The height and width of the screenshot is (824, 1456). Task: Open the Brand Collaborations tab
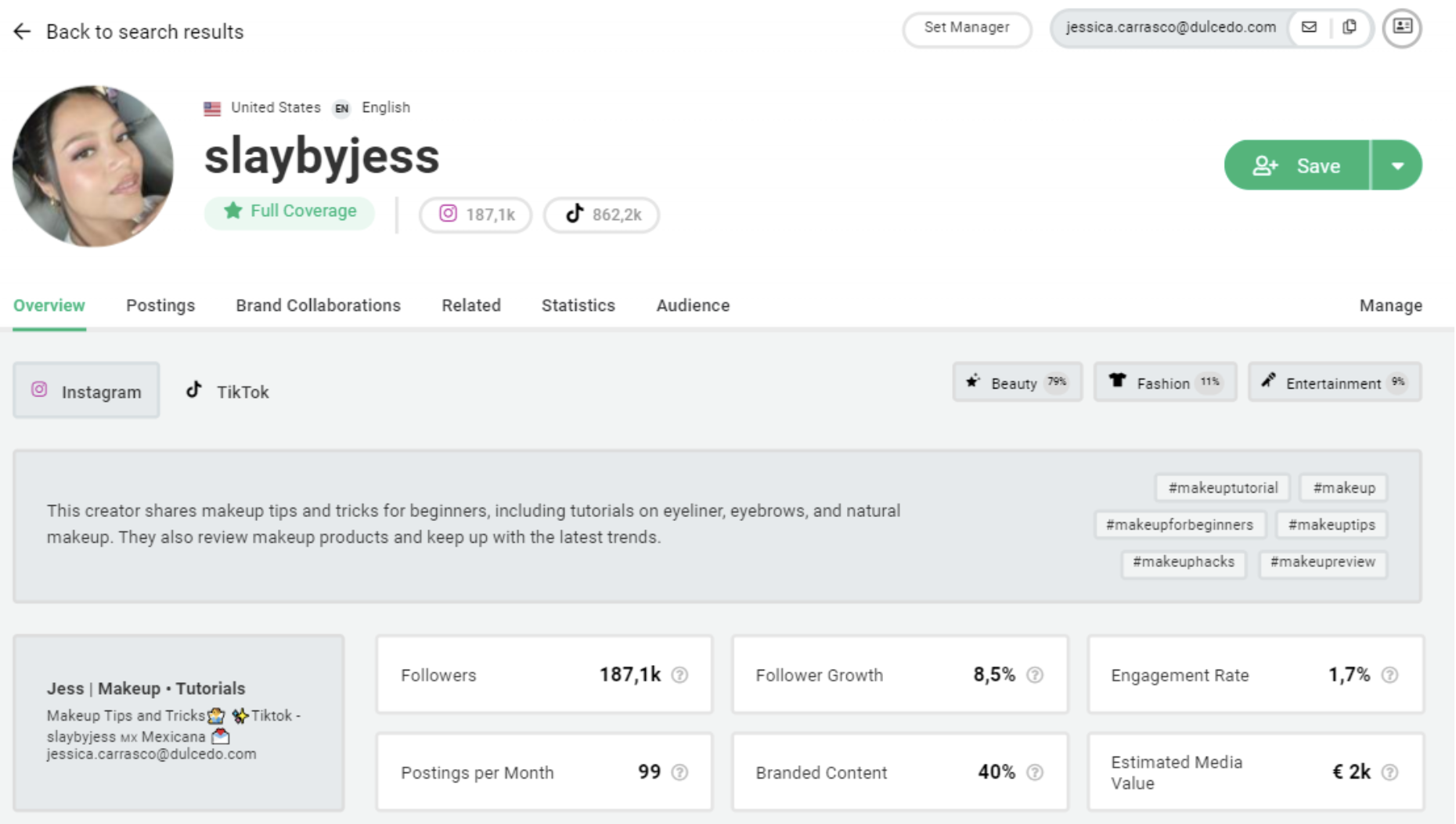click(318, 305)
